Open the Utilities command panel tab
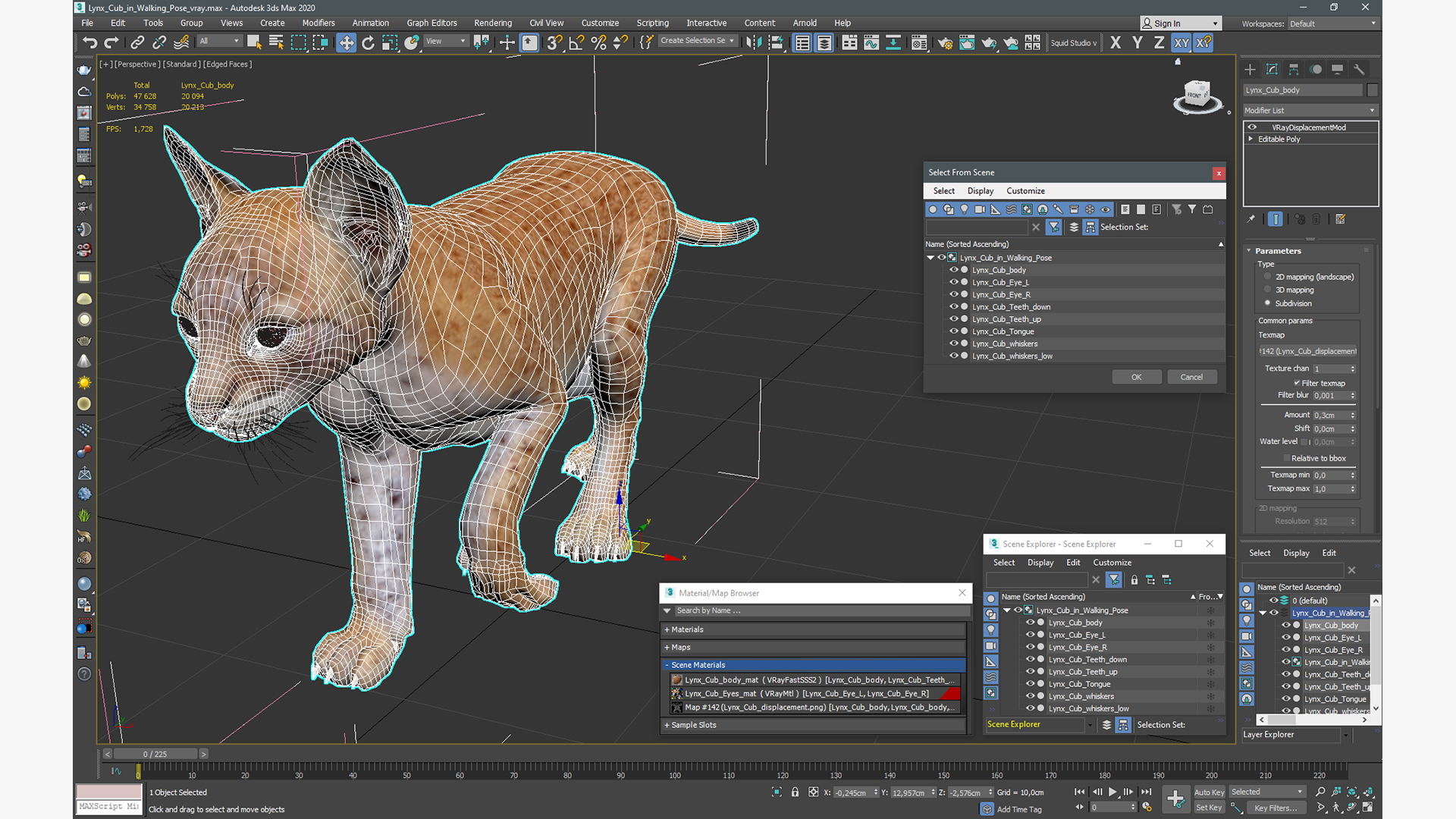This screenshot has height=819, width=1456. coord(1359,69)
